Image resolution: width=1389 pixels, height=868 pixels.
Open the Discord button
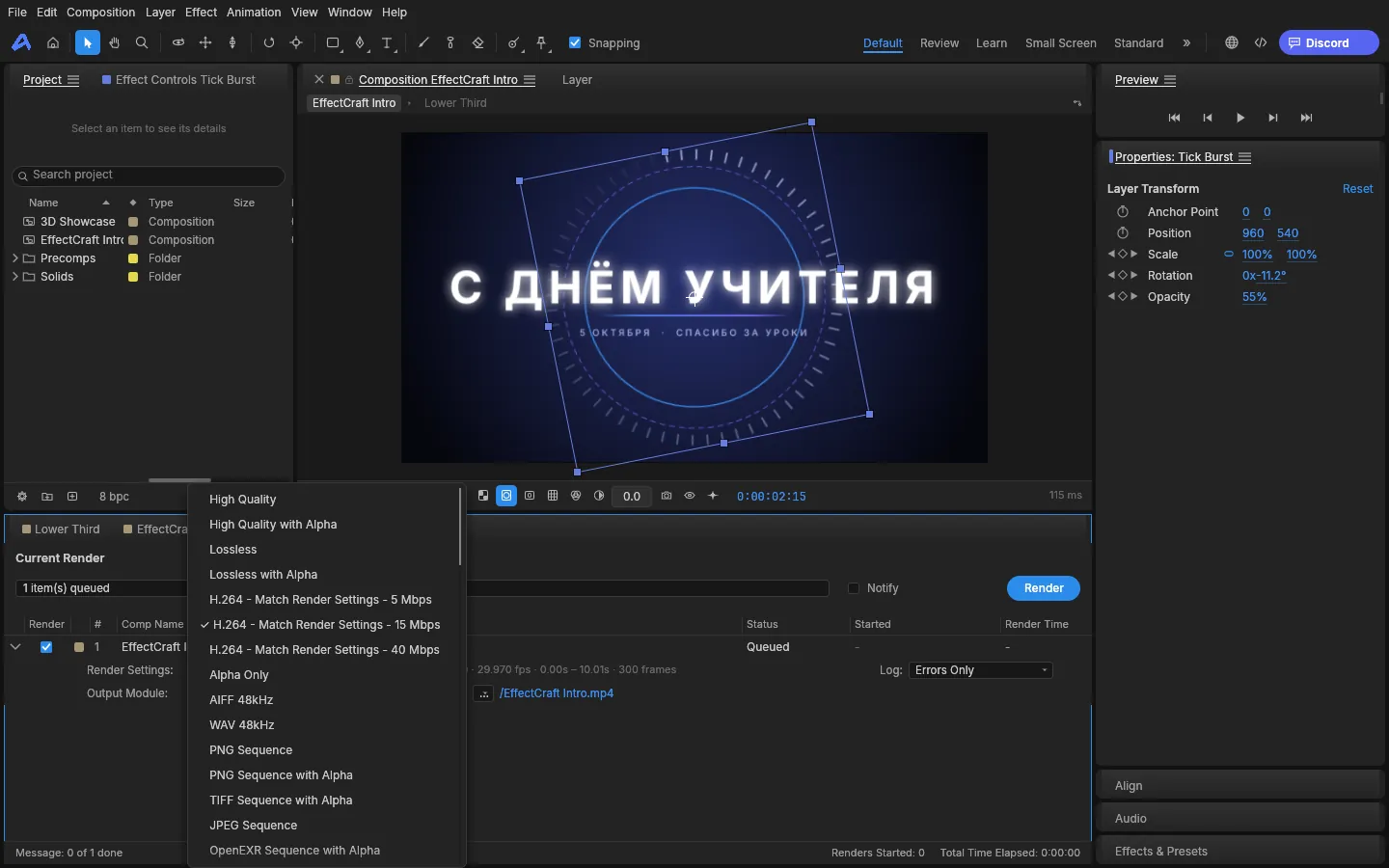[x=1328, y=43]
